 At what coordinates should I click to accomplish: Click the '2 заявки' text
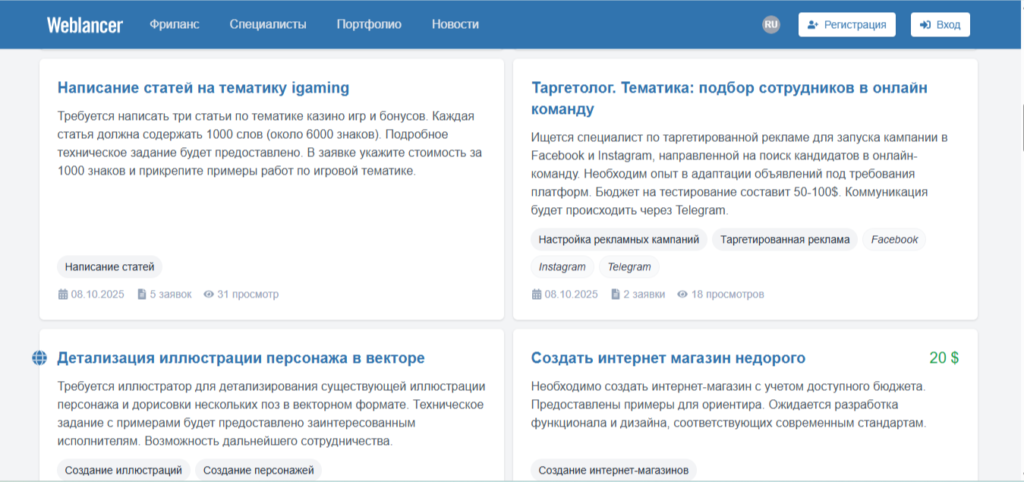click(644, 295)
